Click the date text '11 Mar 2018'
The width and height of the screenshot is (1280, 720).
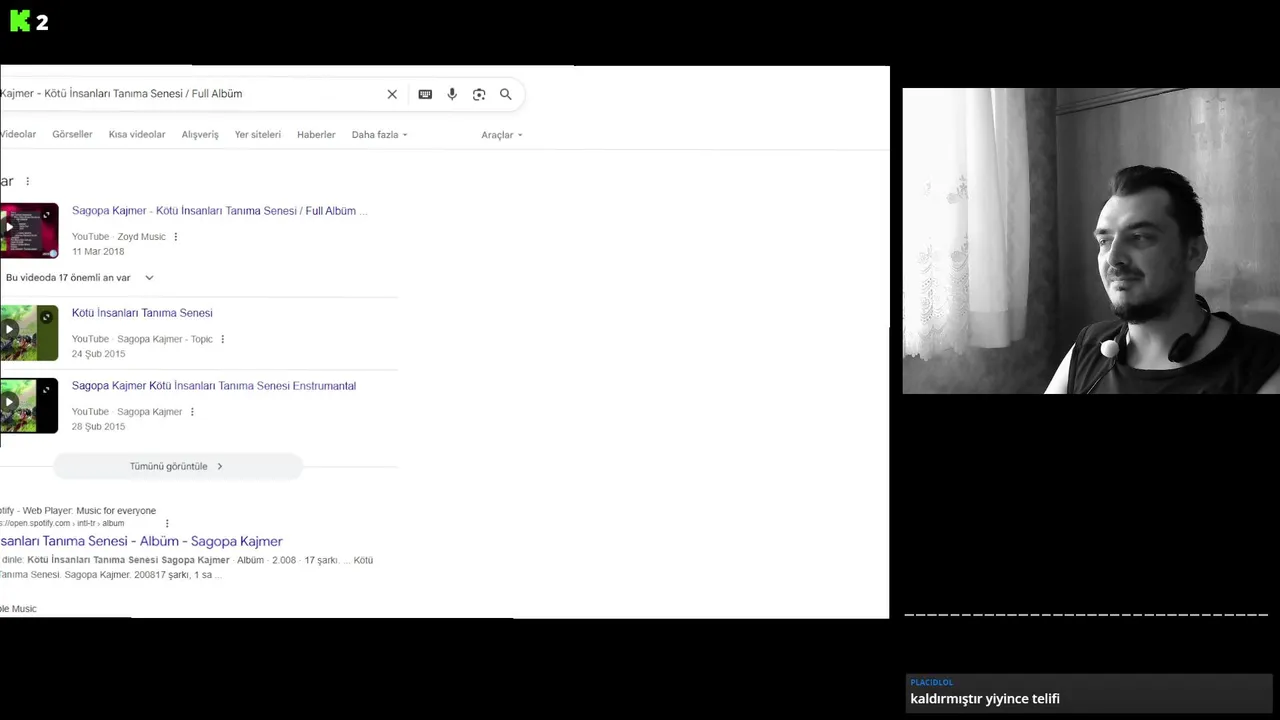tap(98, 252)
